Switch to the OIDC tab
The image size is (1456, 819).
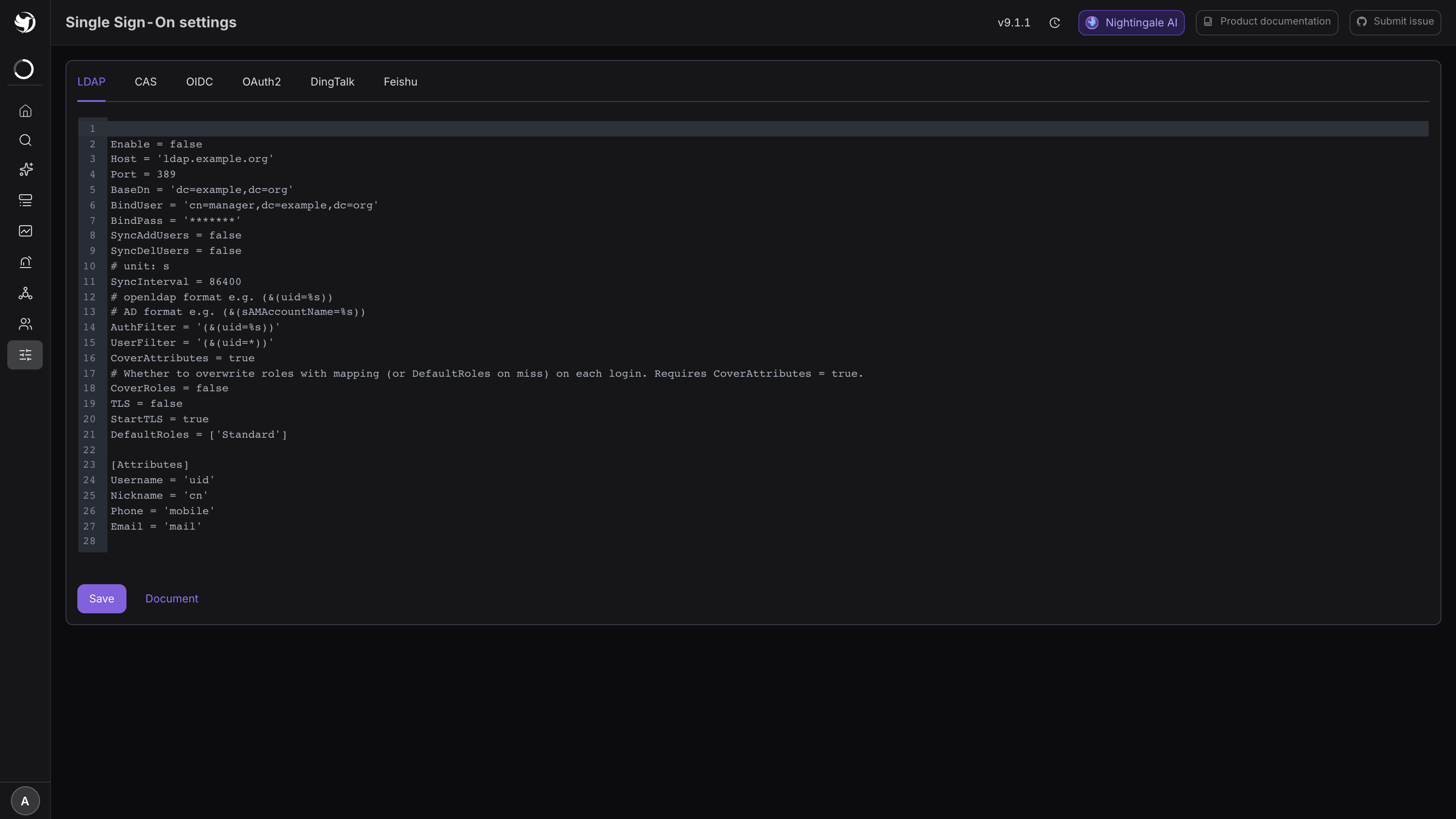coord(200,82)
